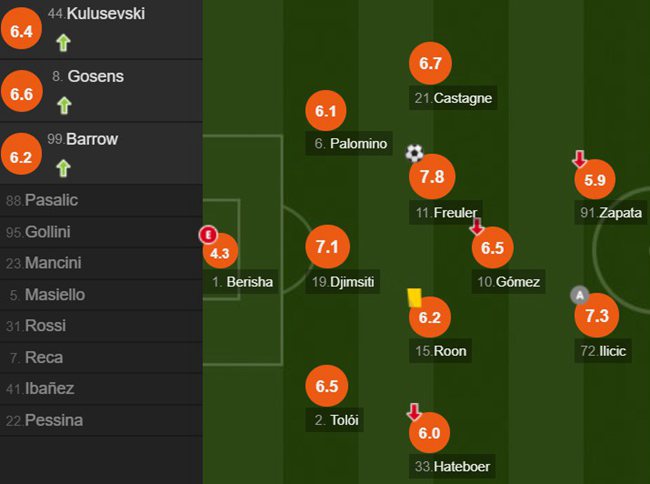Click the yellow card icon on Roon

coord(414,298)
